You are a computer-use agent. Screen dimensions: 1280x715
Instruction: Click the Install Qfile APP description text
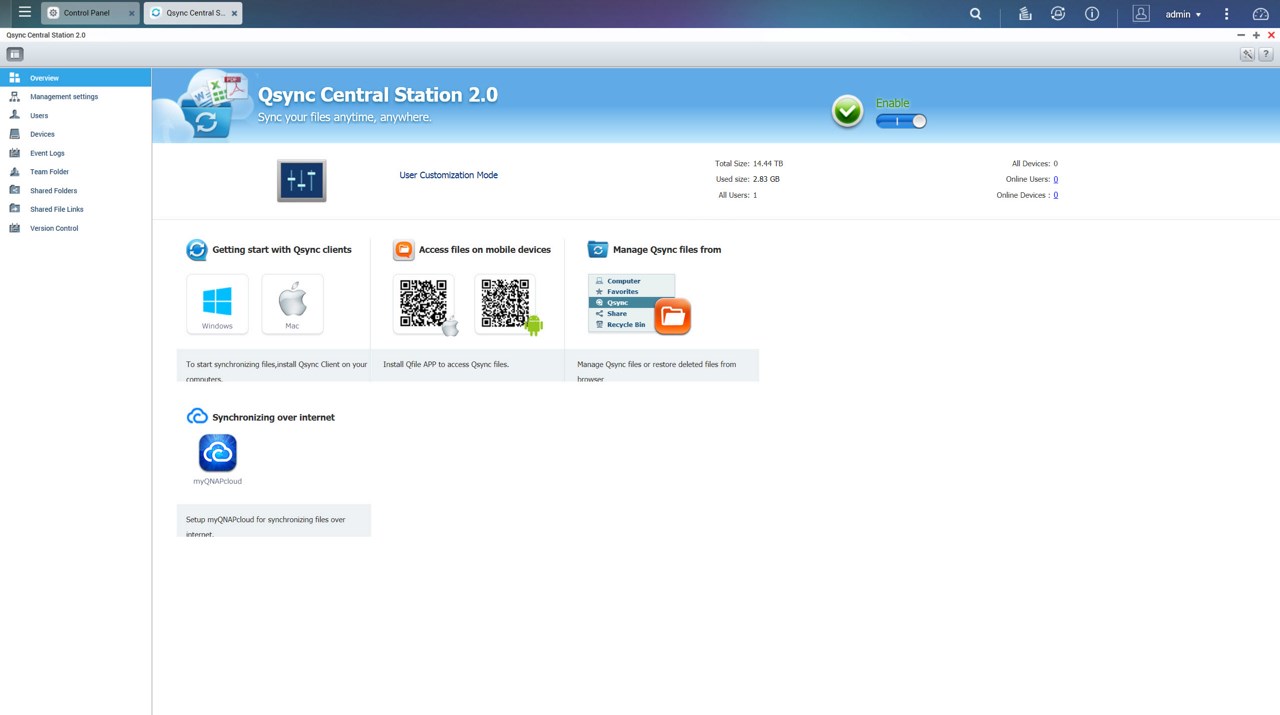(x=446, y=364)
